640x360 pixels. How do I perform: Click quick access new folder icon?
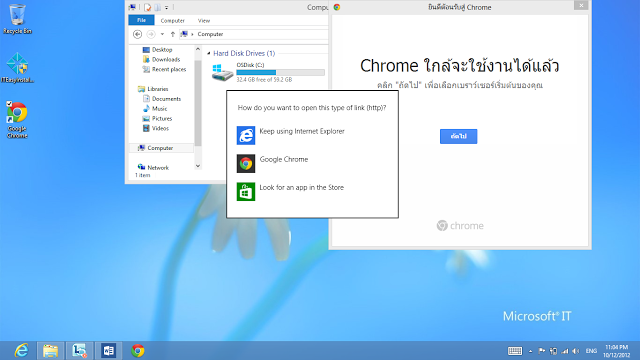point(157,7)
